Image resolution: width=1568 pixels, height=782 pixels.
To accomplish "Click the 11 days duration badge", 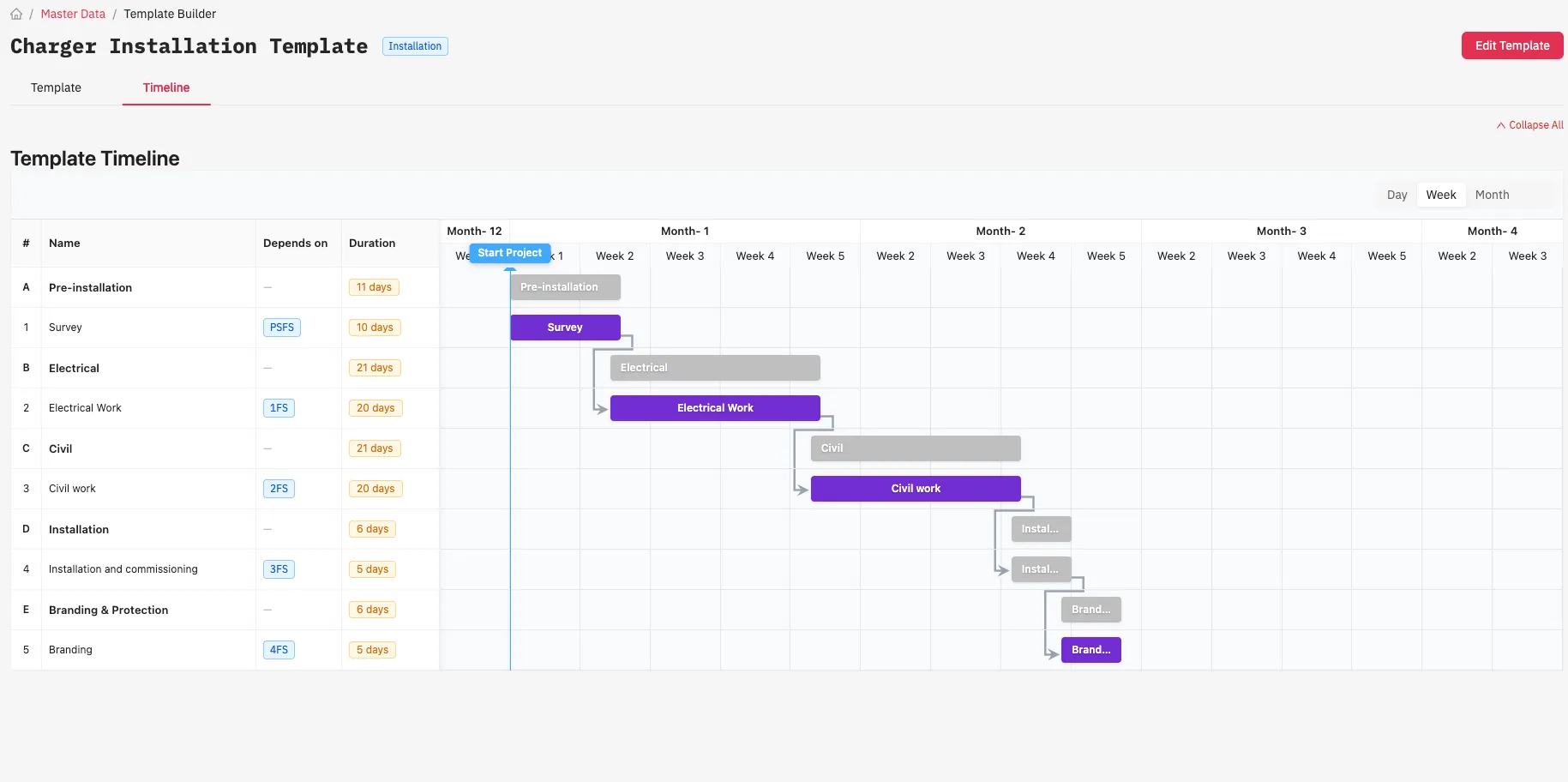I will tap(374, 287).
